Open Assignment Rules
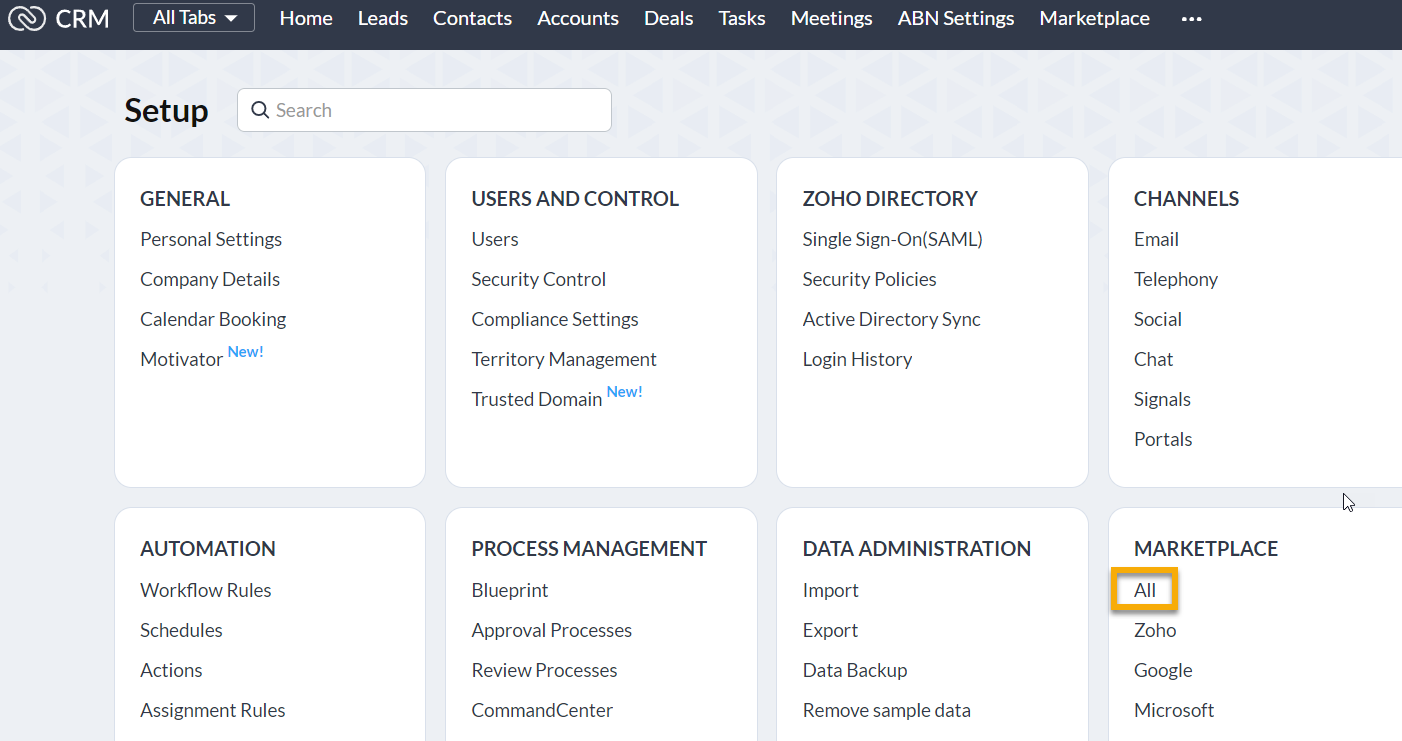Screen dimensions: 1402x741 213,710
